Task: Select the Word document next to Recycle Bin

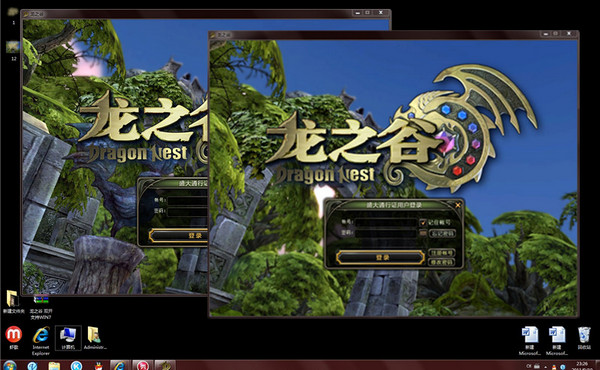Action: [557, 341]
